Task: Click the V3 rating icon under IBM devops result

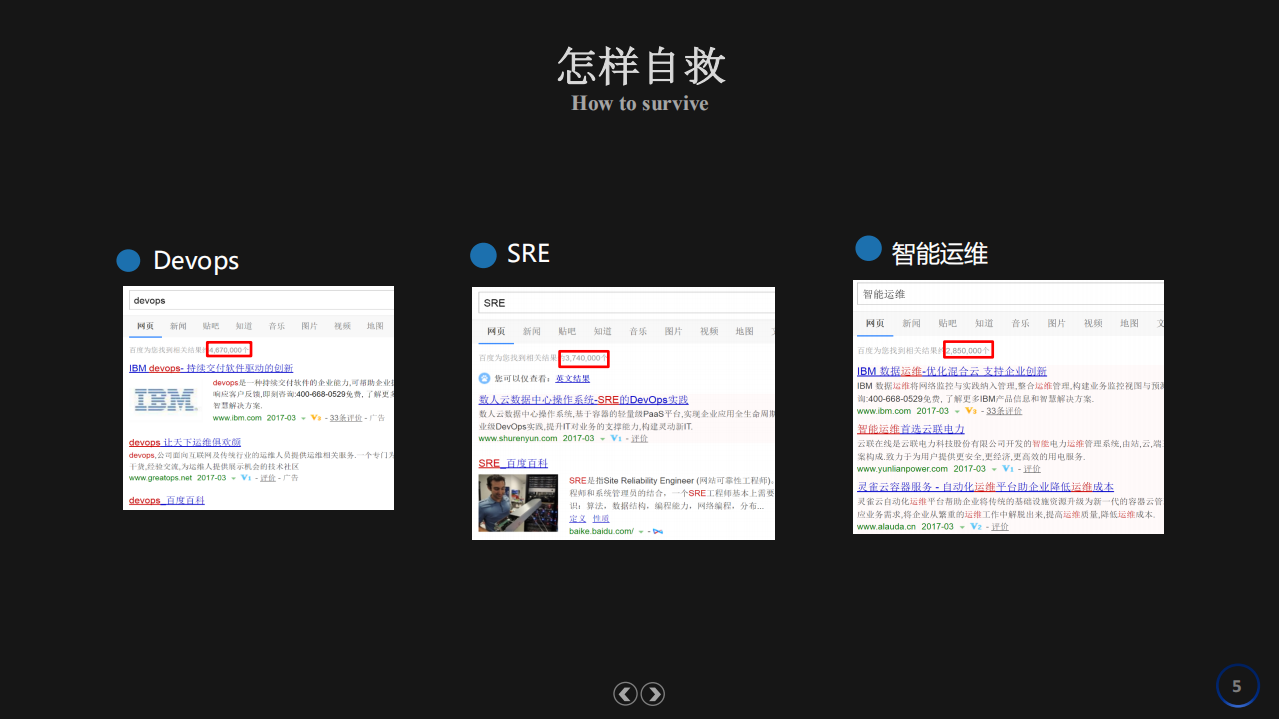Action: click(x=315, y=419)
